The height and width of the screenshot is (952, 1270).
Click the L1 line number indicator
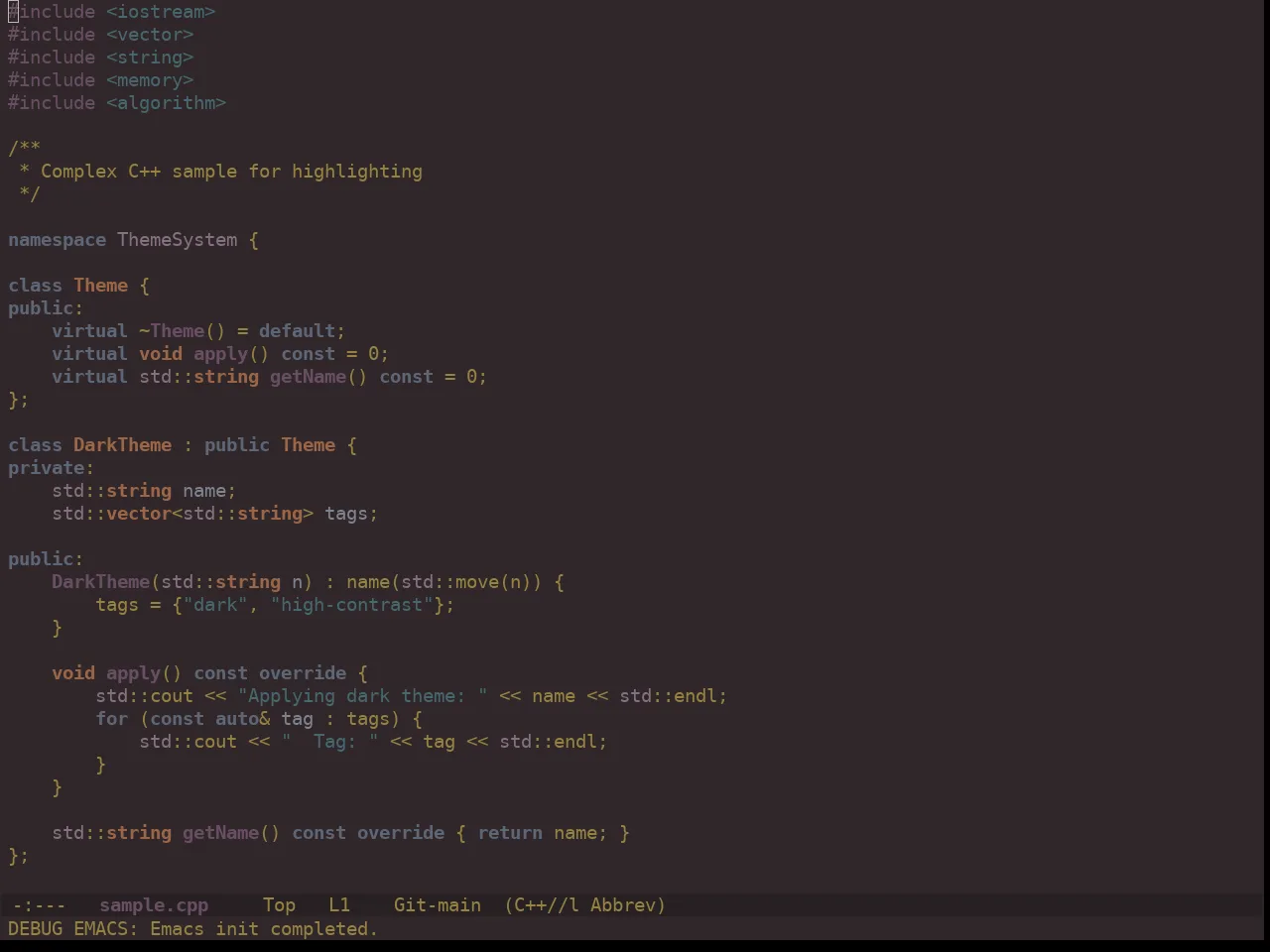click(x=339, y=905)
